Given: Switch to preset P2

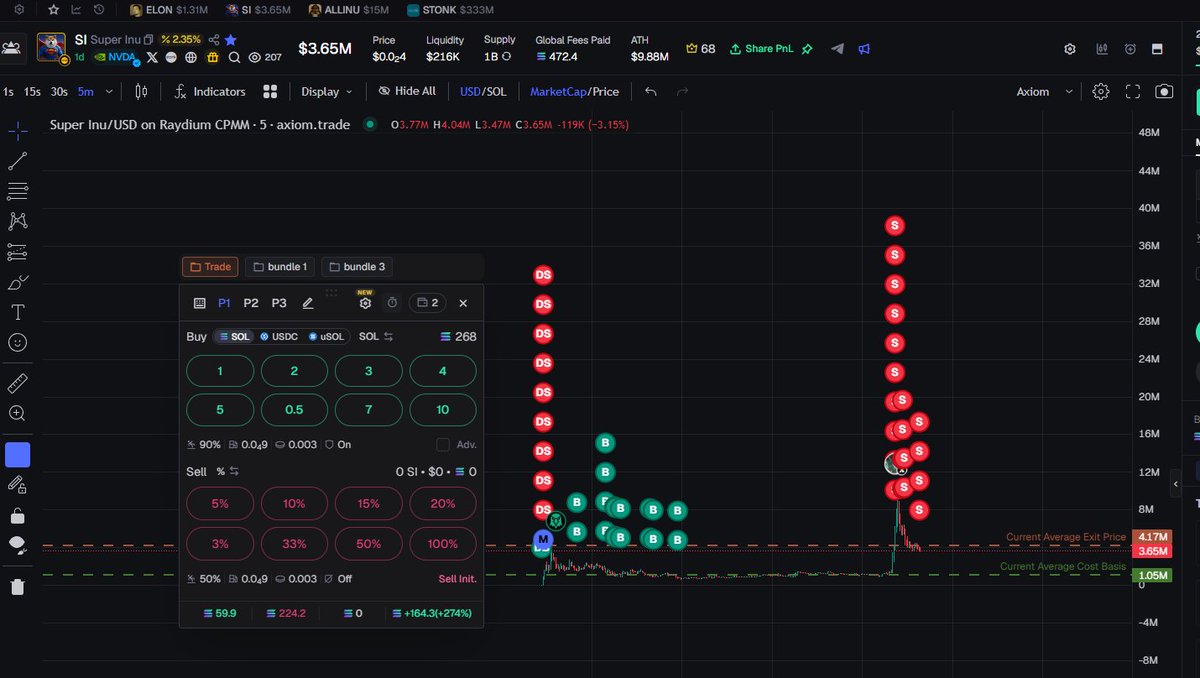Looking at the screenshot, I should pyautogui.click(x=251, y=303).
